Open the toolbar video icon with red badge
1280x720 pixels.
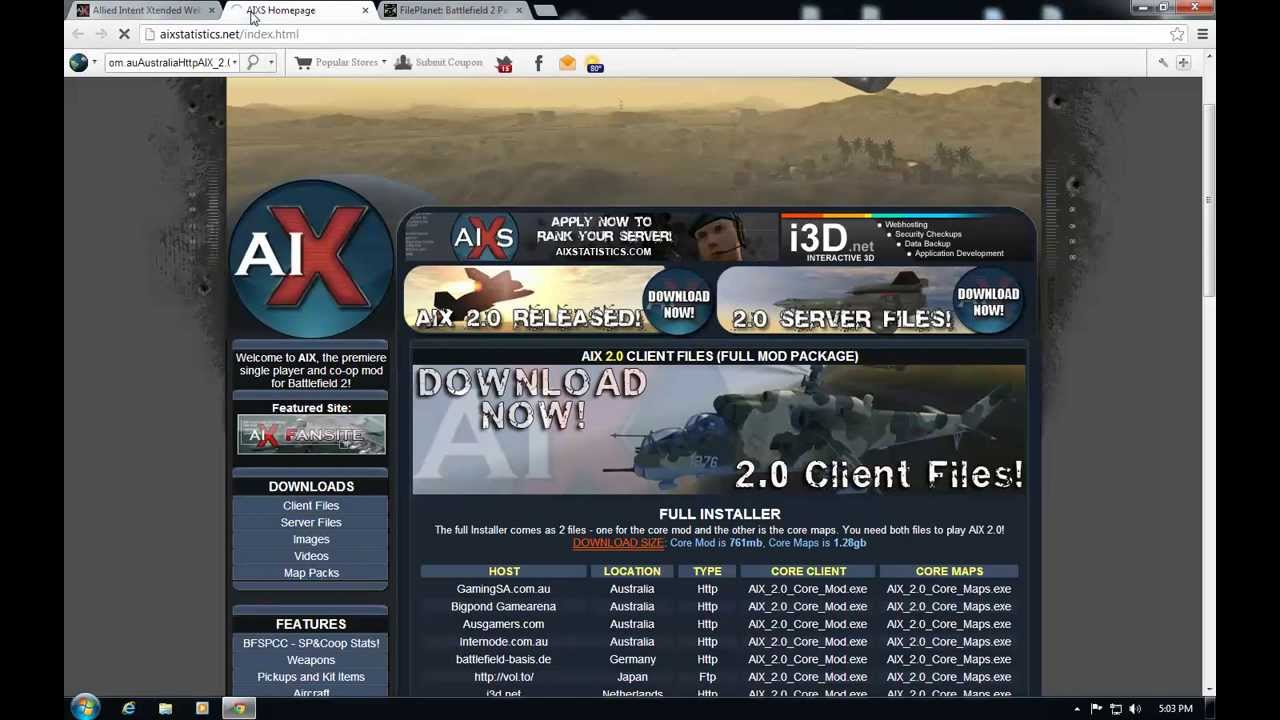pyautogui.click(x=504, y=63)
